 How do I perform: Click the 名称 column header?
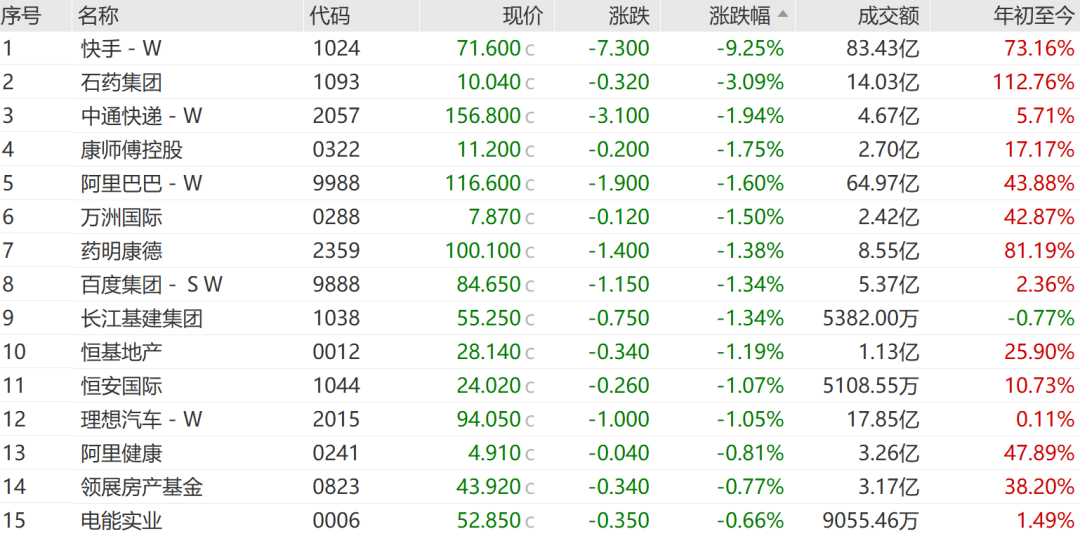(x=98, y=15)
